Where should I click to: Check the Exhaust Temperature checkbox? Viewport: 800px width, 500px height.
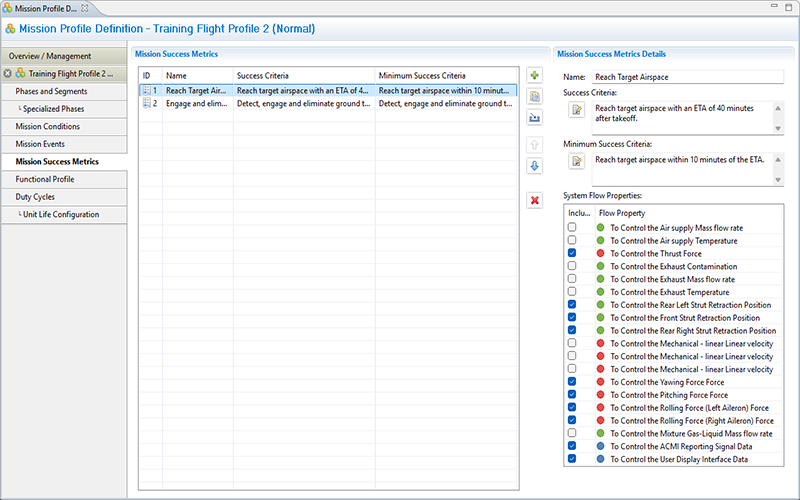[572, 291]
